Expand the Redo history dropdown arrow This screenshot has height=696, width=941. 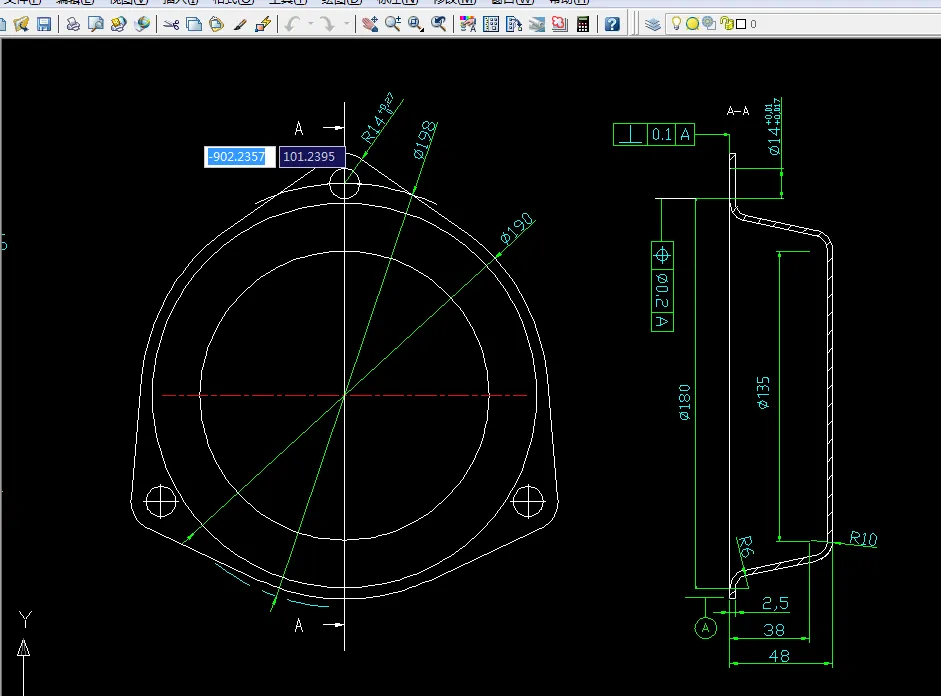346,24
